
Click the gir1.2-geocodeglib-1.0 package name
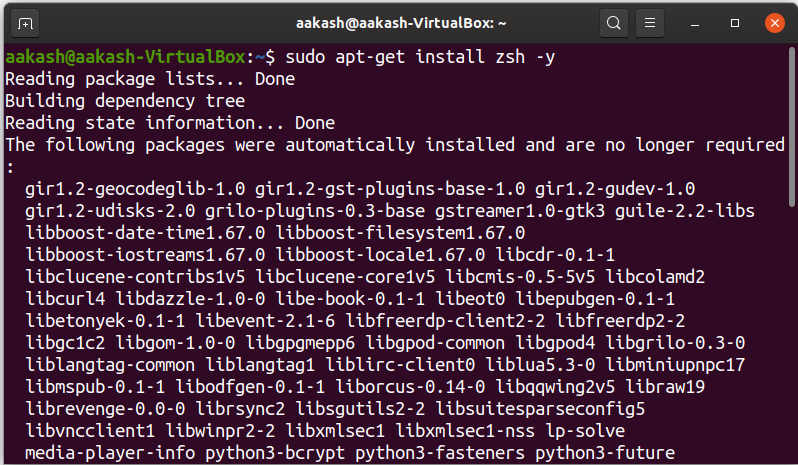tap(135, 189)
